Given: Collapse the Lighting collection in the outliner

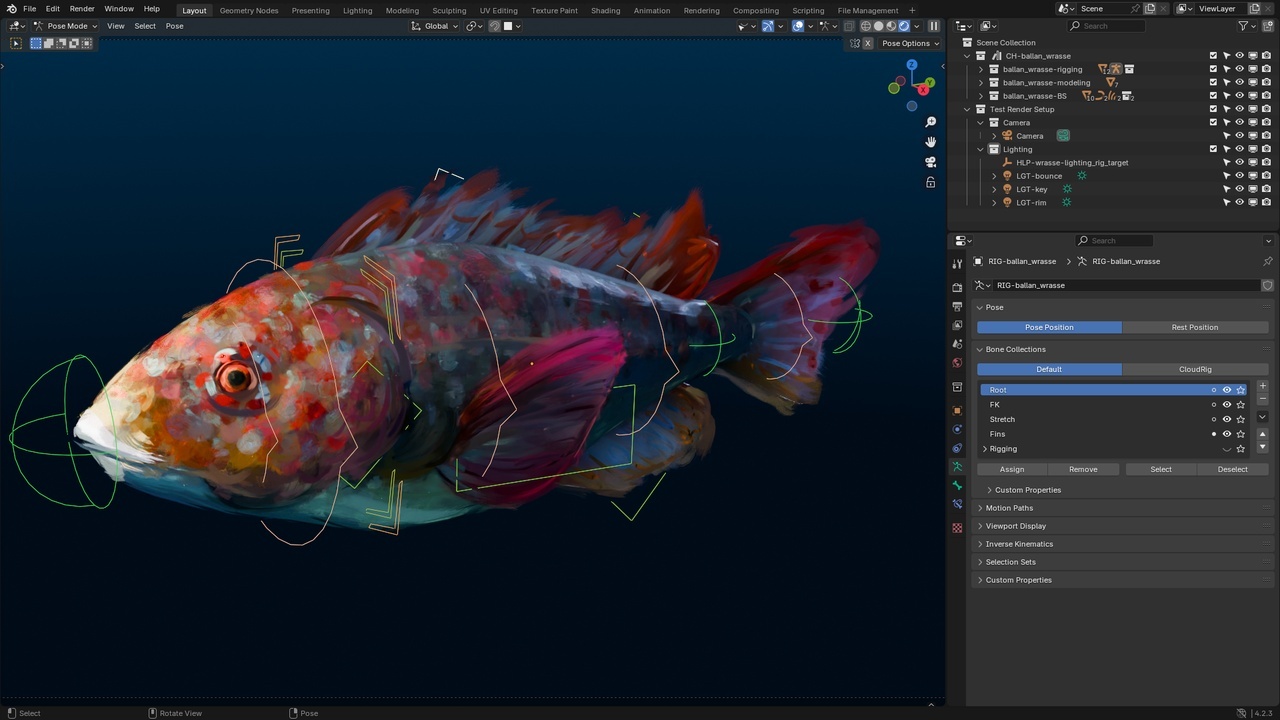Looking at the screenshot, I should click(x=980, y=149).
